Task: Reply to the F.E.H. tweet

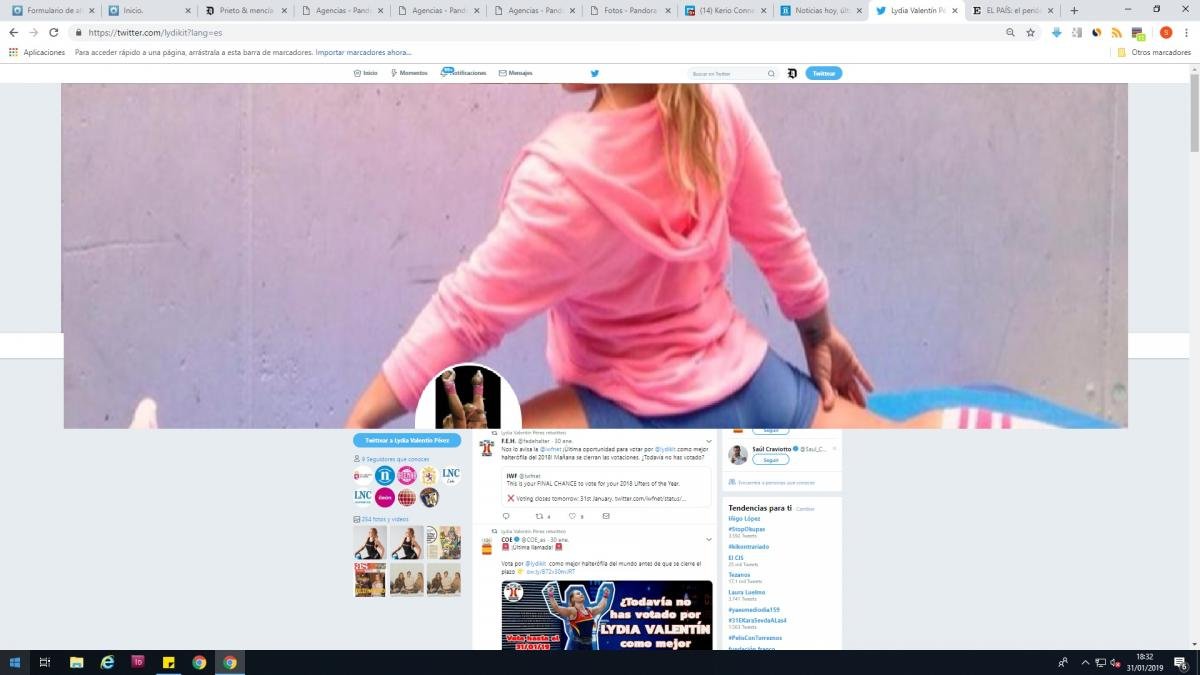Action: (x=506, y=516)
